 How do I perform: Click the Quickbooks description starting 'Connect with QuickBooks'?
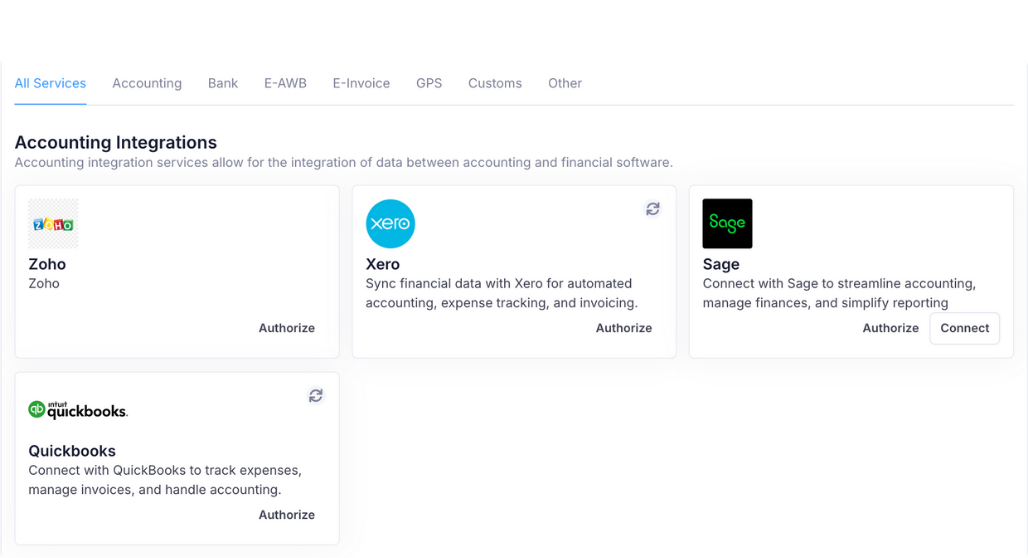click(x=165, y=480)
